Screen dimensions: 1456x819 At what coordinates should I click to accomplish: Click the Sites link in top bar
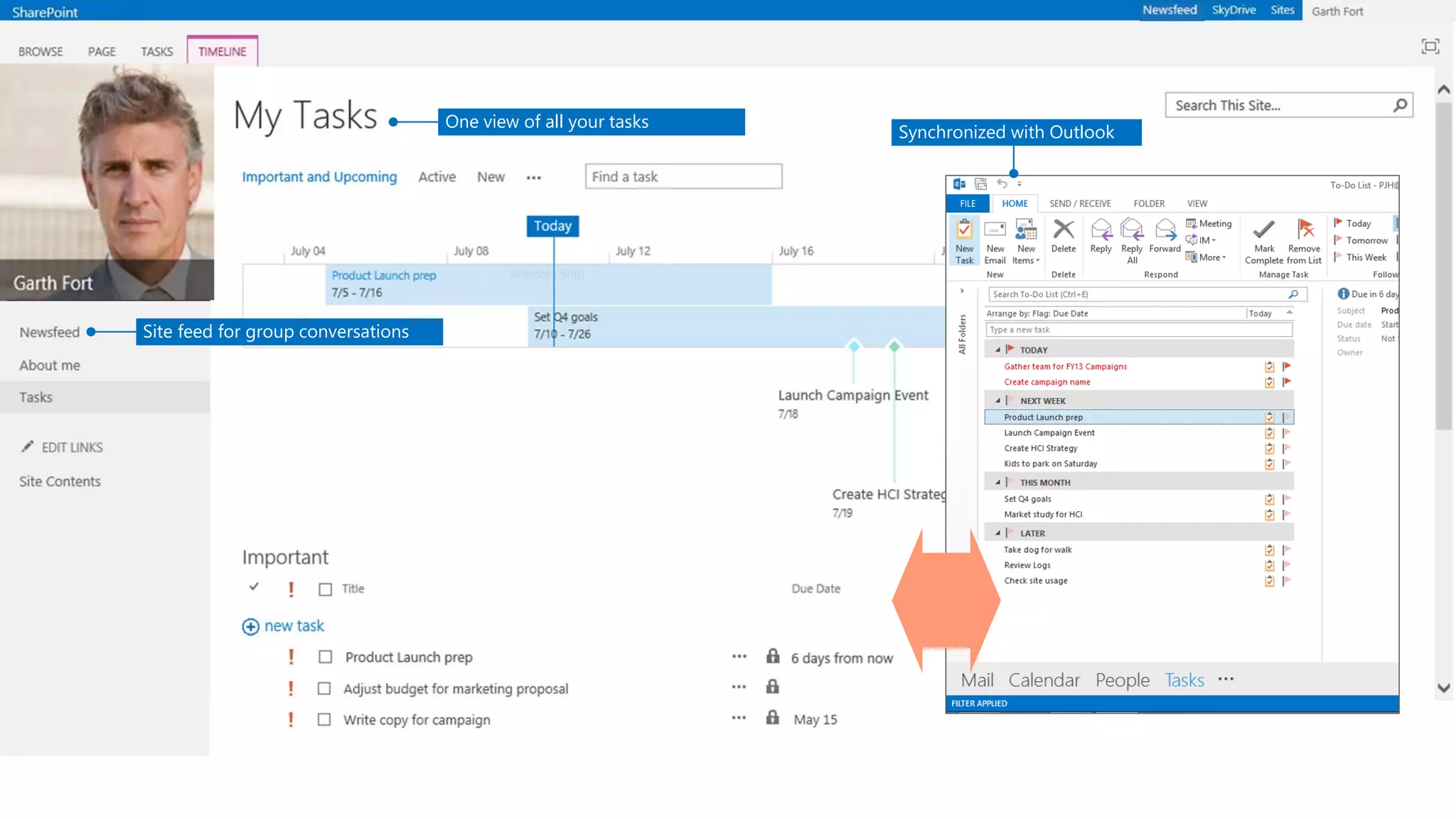(x=1283, y=10)
